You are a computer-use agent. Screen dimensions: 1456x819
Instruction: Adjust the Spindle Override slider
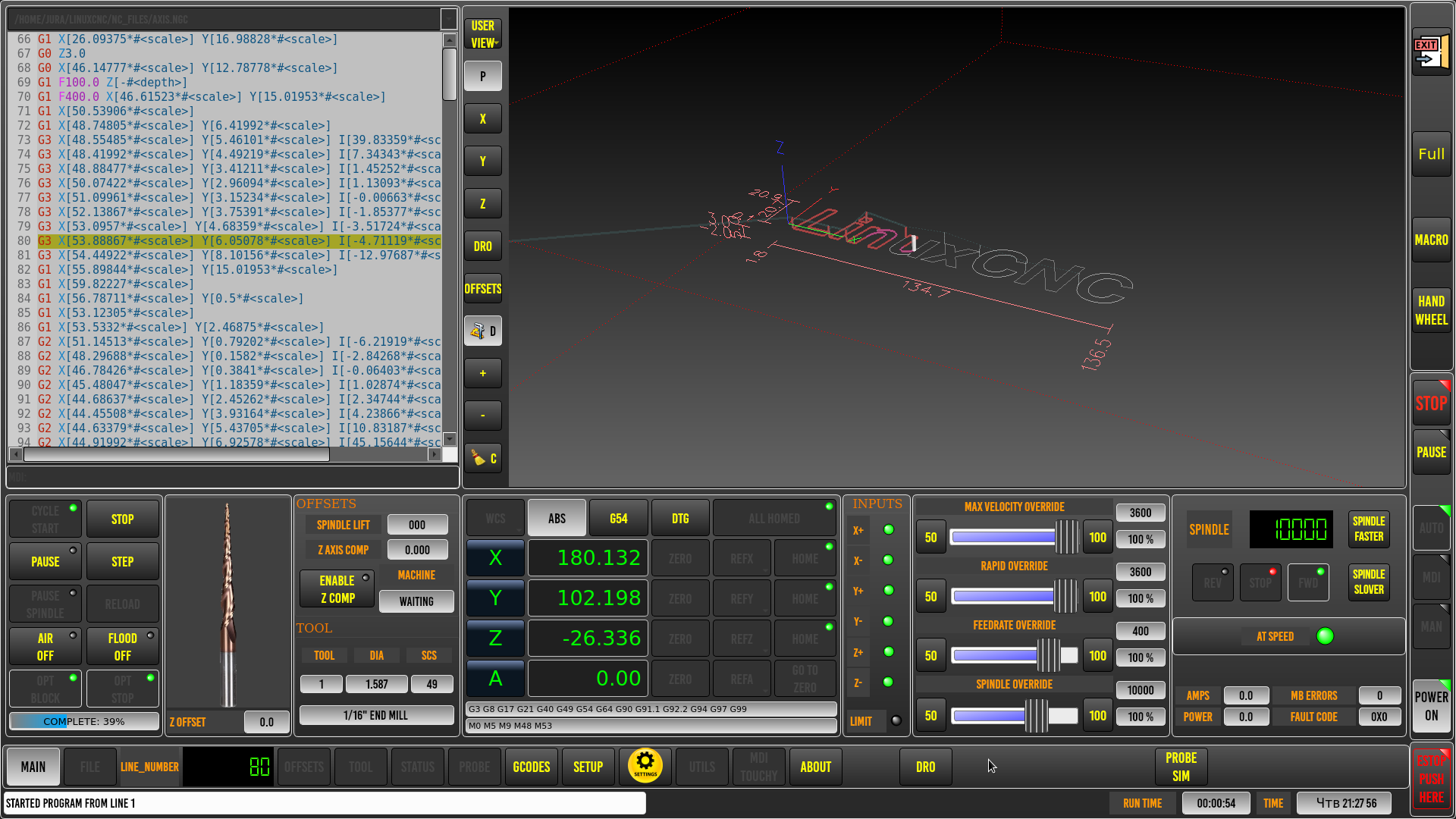point(1015,715)
